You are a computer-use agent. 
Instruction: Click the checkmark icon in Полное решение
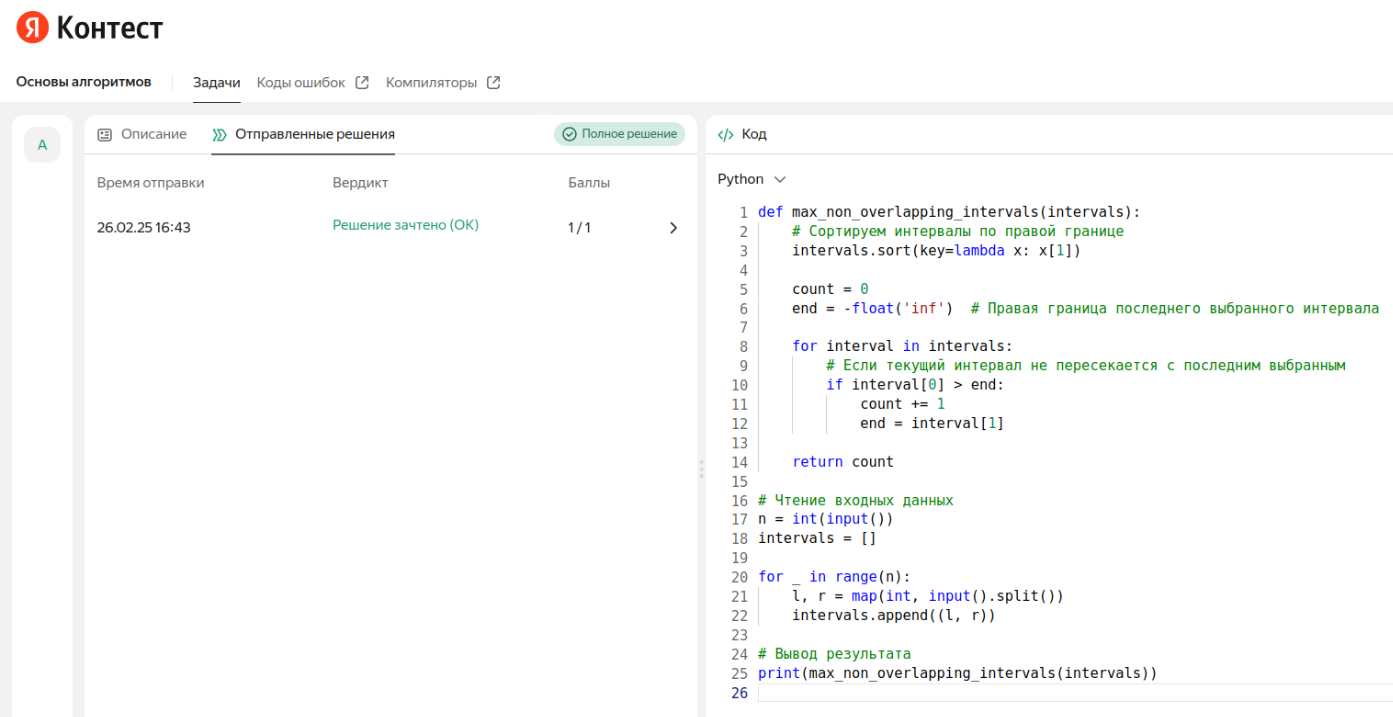click(x=570, y=134)
